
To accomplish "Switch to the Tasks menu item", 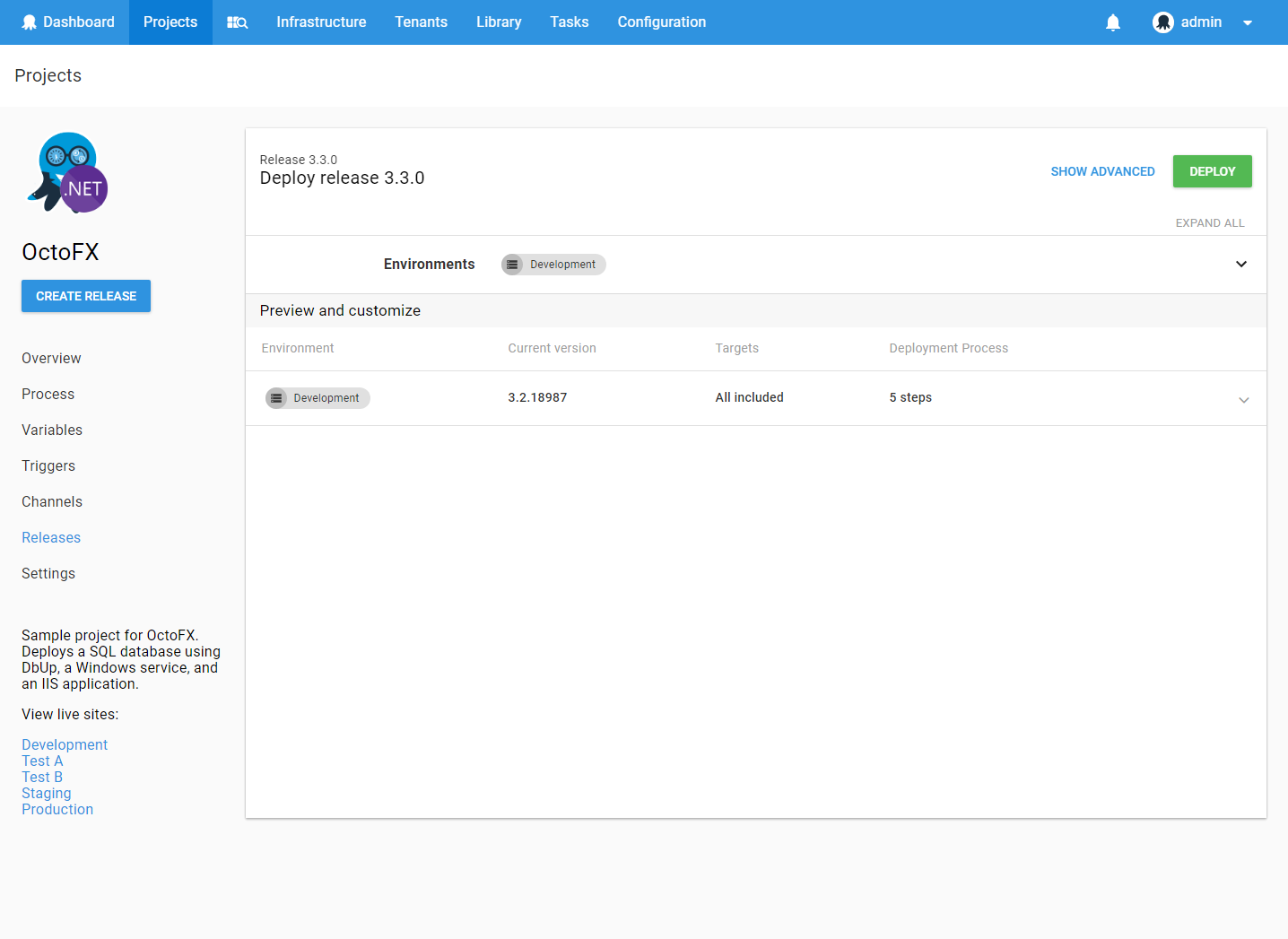I will click(x=570, y=22).
